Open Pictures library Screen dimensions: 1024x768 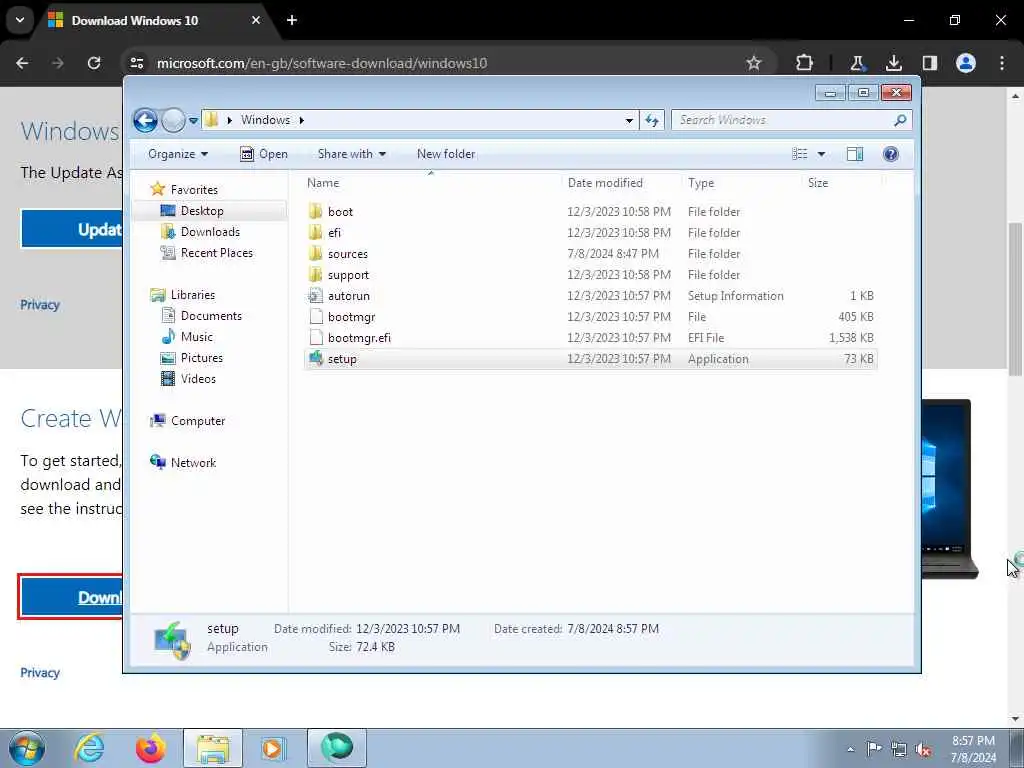coord(202,358)
